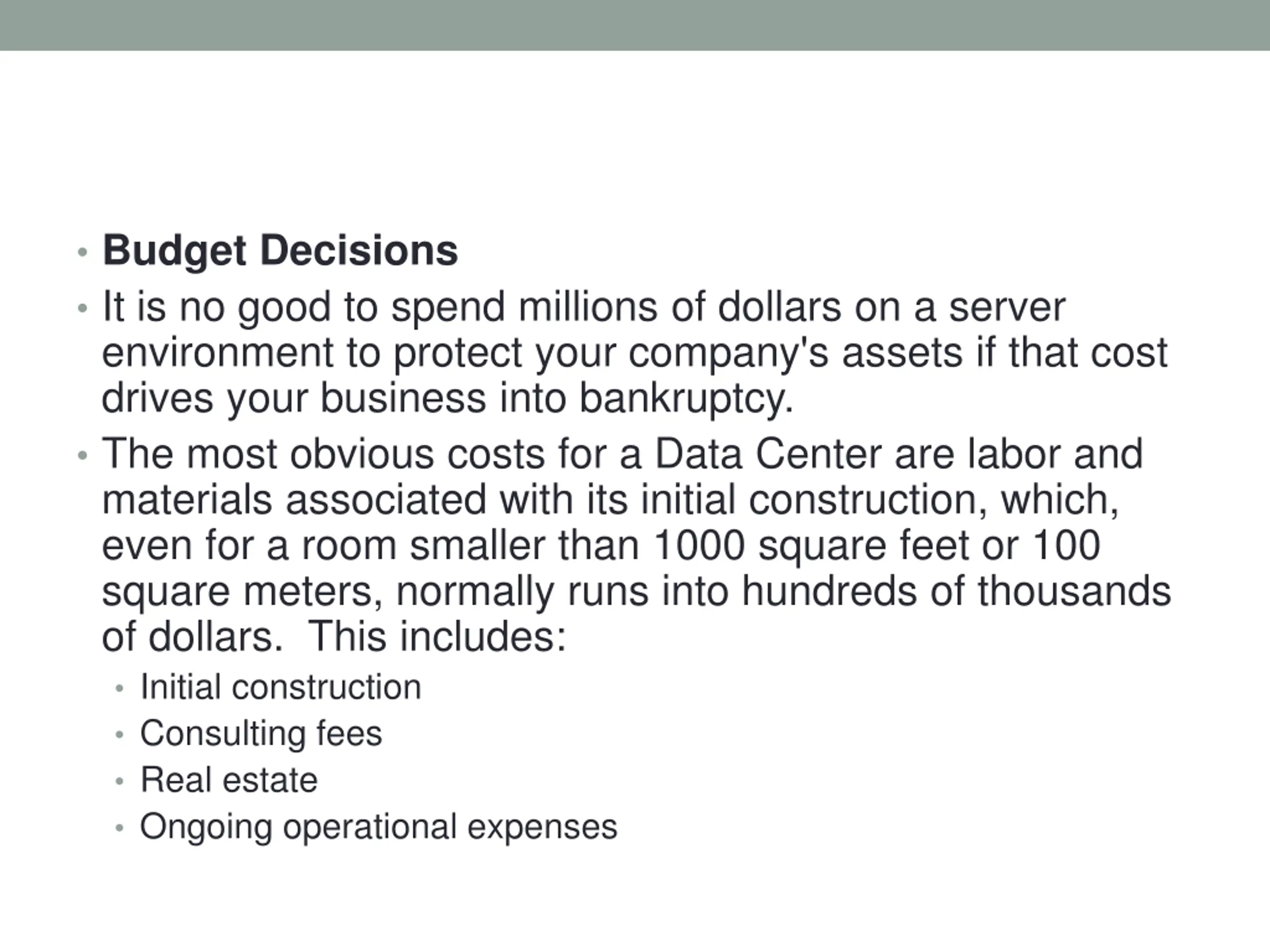Click the "Real estate" list item
Image resolution: width=1270 pixels, height=952 pixels.
tap(229, 780)
